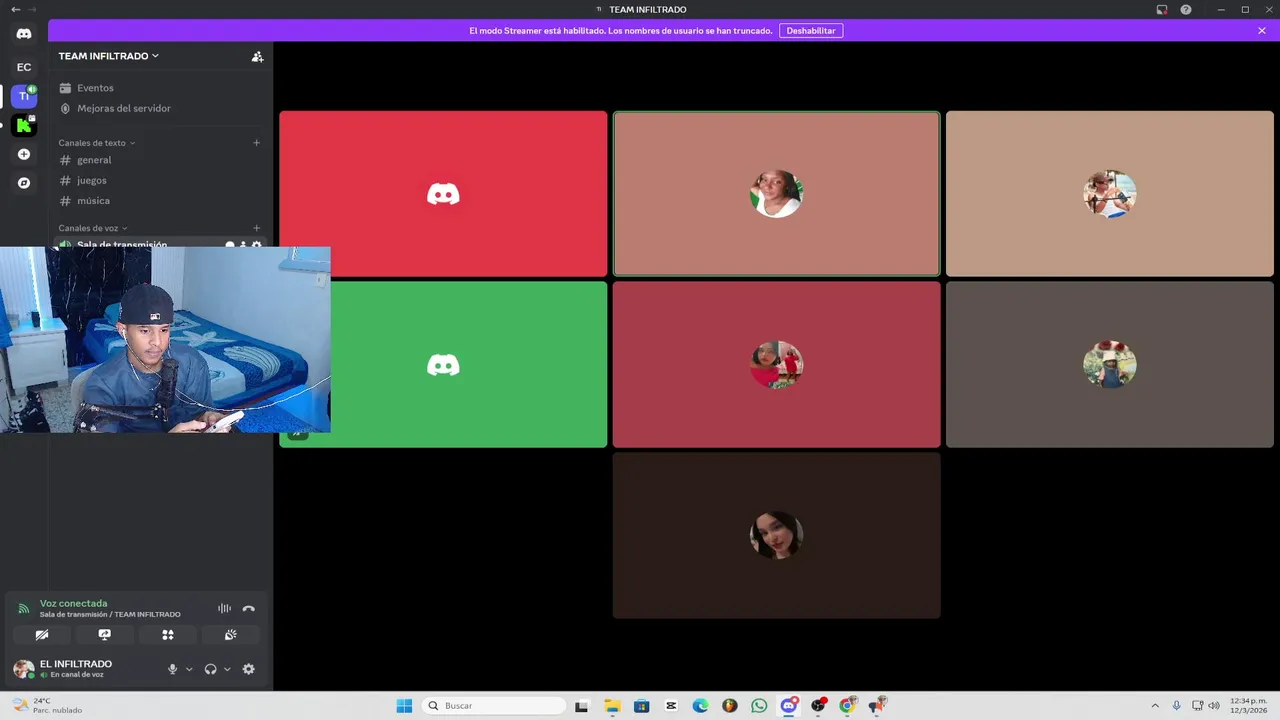
Task: Open Microsoft Store from taskbar
Action: coord(641,706)
